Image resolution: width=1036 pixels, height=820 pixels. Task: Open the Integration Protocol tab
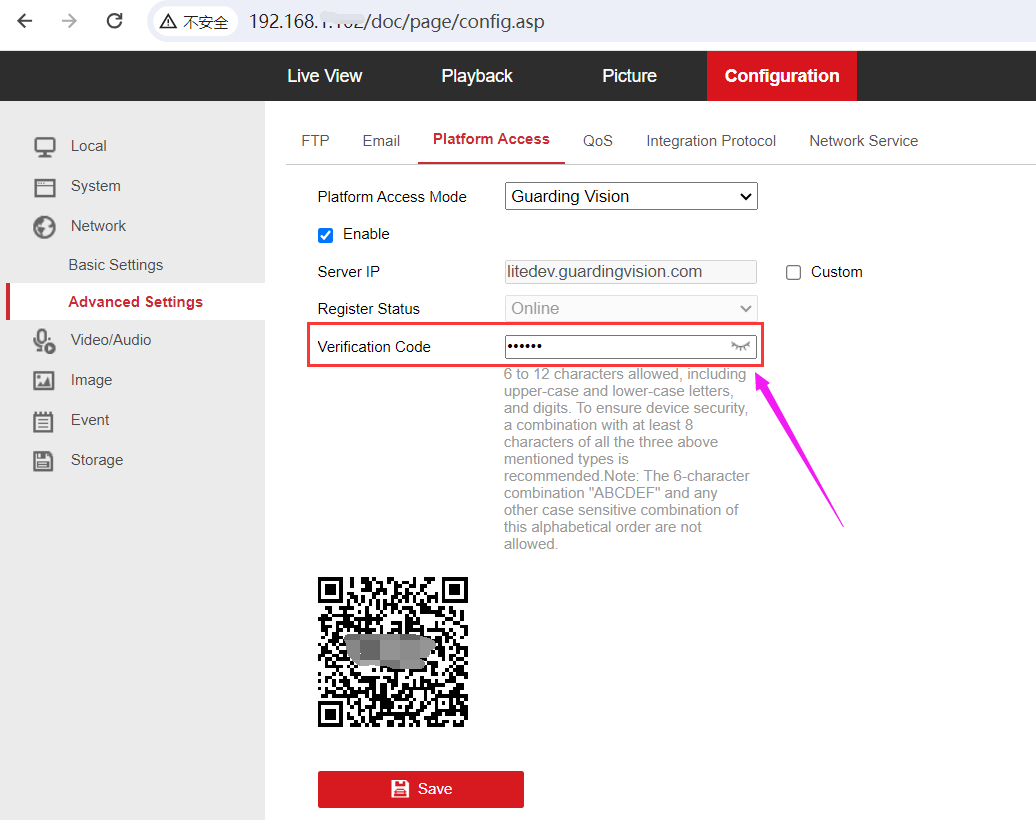(710, 141)
